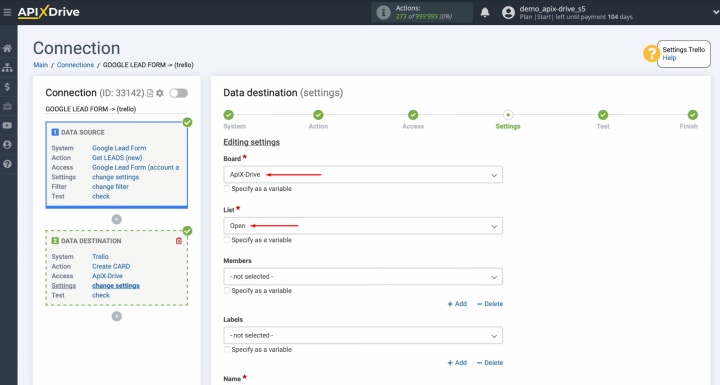The image size is (720, 385).
Task: Open the Board dropdown showing ApiX-Drive
Action: tap(363, 175)
